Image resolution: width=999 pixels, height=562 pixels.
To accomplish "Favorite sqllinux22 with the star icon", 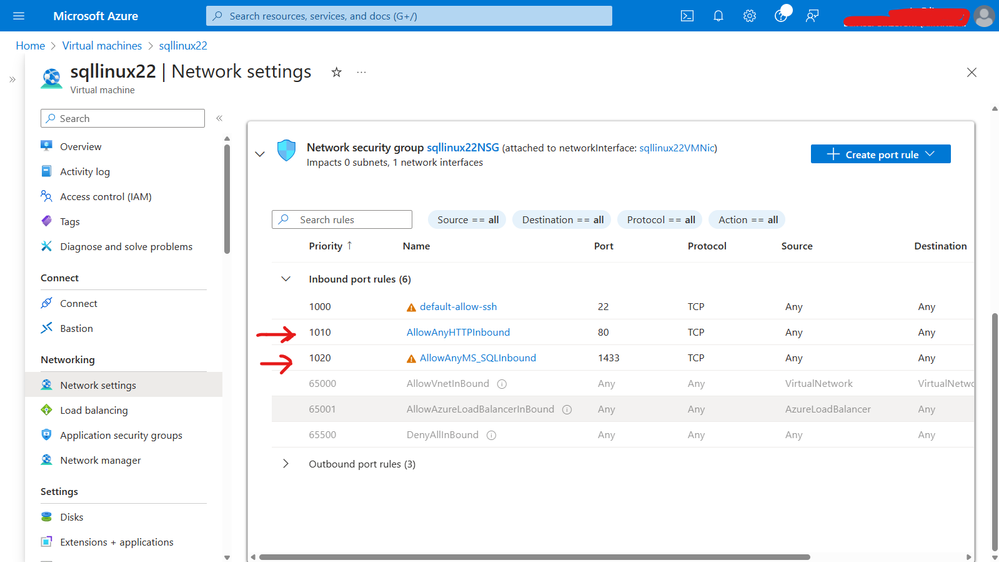I will click(x=336, y=72).
